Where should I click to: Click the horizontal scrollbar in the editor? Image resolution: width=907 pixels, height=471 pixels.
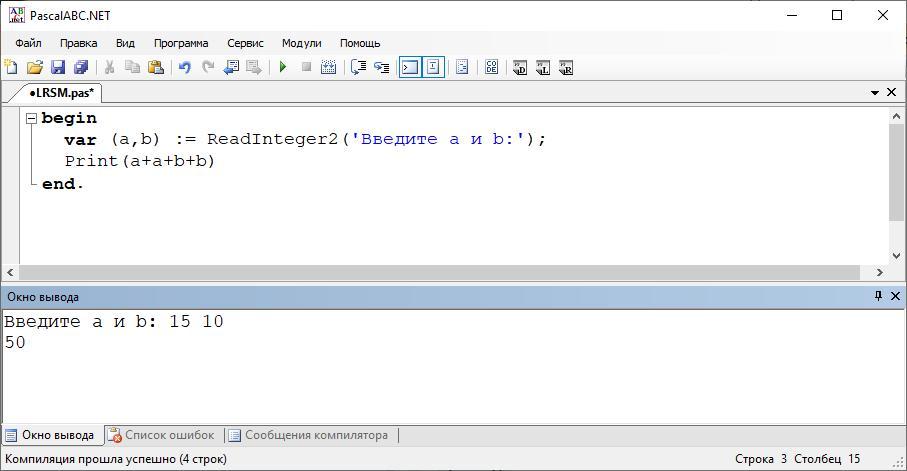pyautogui.click(x=440, y=272)
